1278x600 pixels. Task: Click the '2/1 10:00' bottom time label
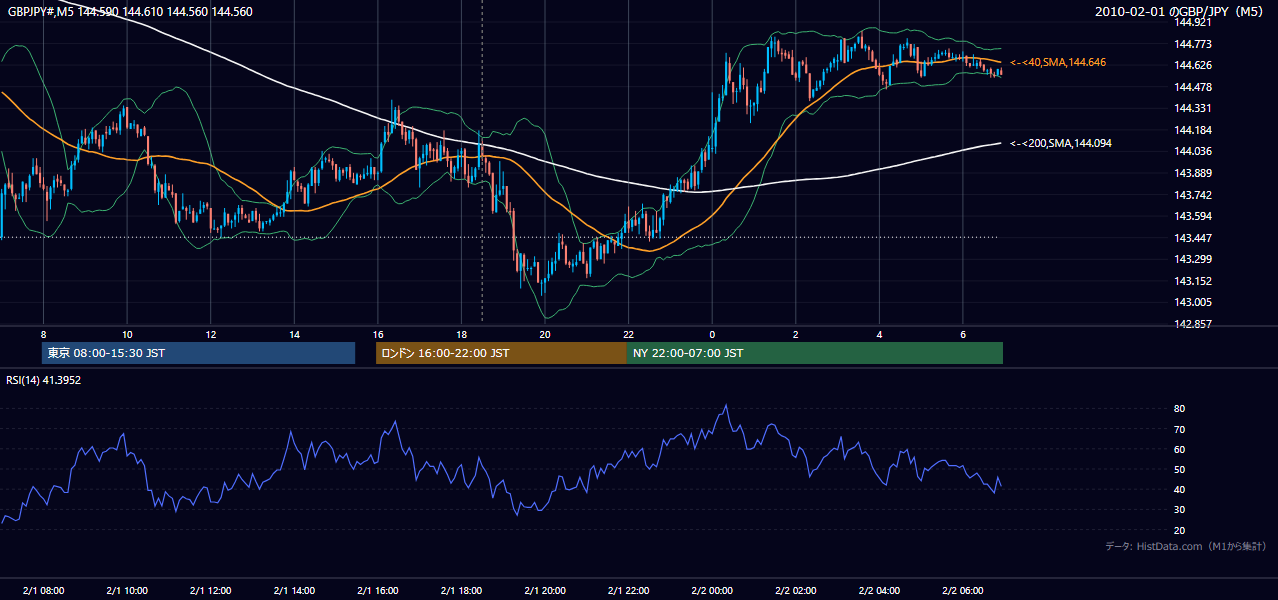(126, 590)
